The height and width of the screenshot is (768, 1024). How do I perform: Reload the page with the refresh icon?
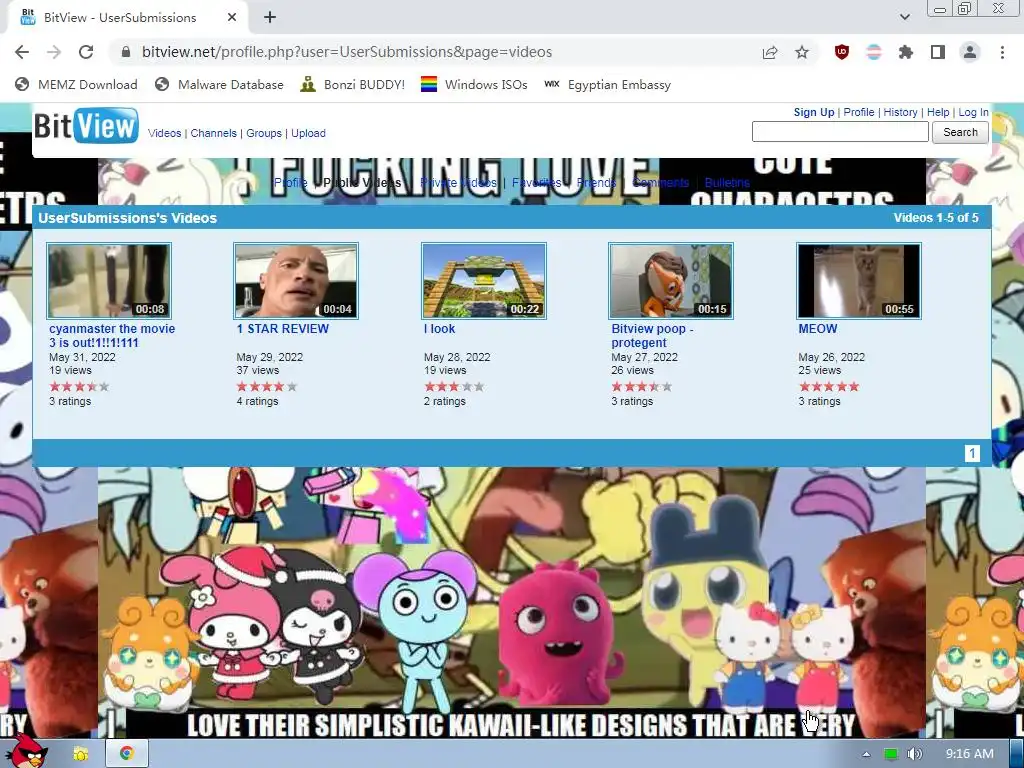click(86, 52)
